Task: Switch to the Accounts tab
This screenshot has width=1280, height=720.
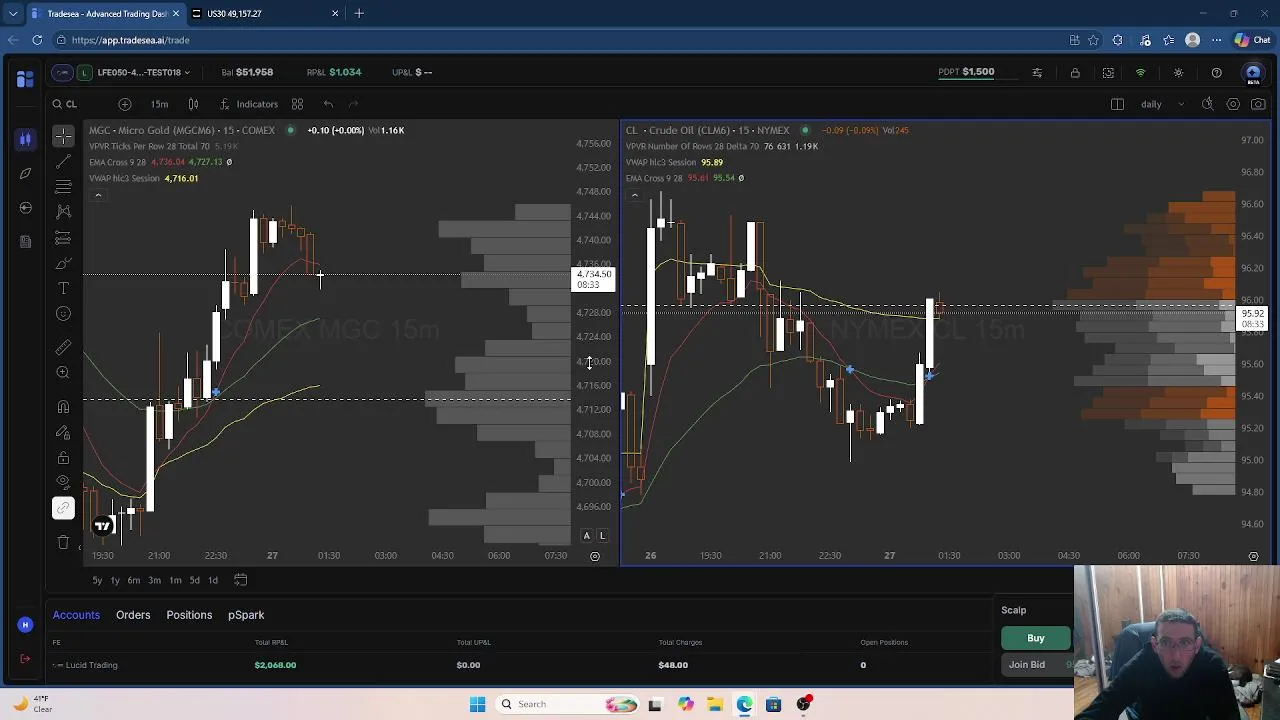Action: click(76, 615)
